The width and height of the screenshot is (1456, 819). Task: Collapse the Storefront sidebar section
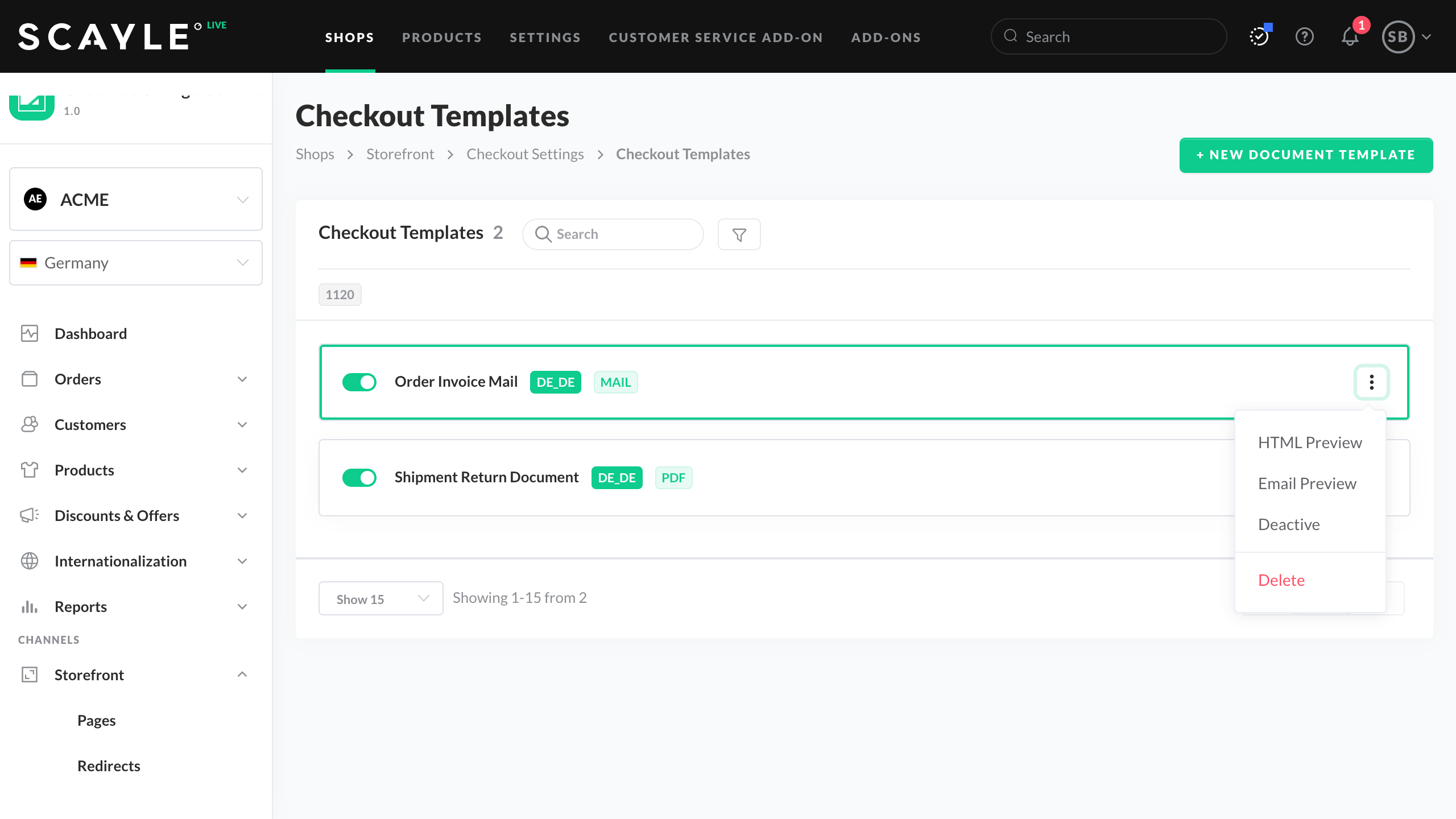[242, 675]
